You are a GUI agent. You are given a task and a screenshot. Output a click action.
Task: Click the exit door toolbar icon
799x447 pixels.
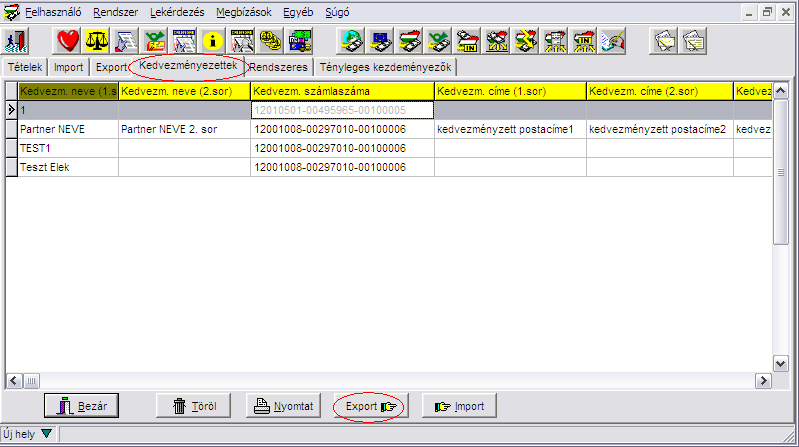17,41
